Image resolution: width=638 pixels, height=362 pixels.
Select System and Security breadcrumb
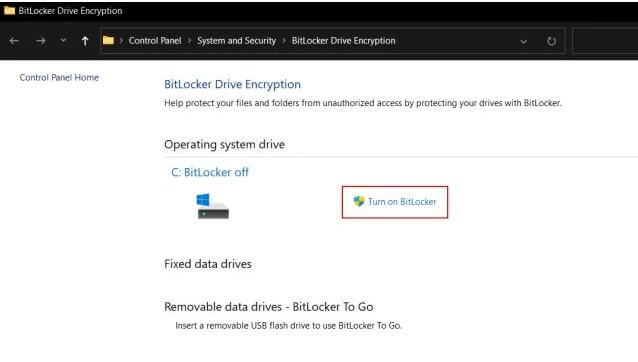[236, 41]
